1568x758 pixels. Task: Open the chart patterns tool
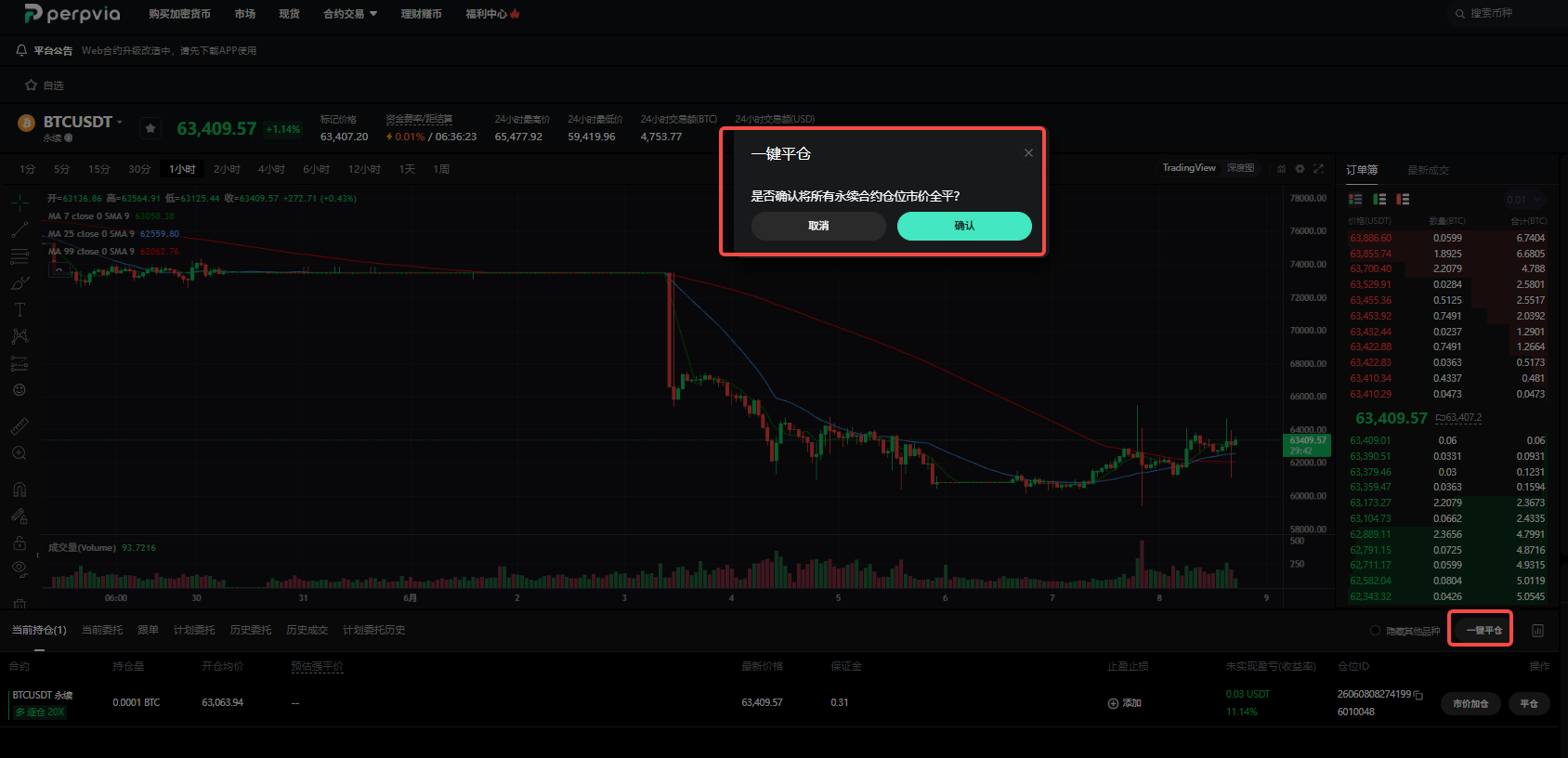click(20, 336)
